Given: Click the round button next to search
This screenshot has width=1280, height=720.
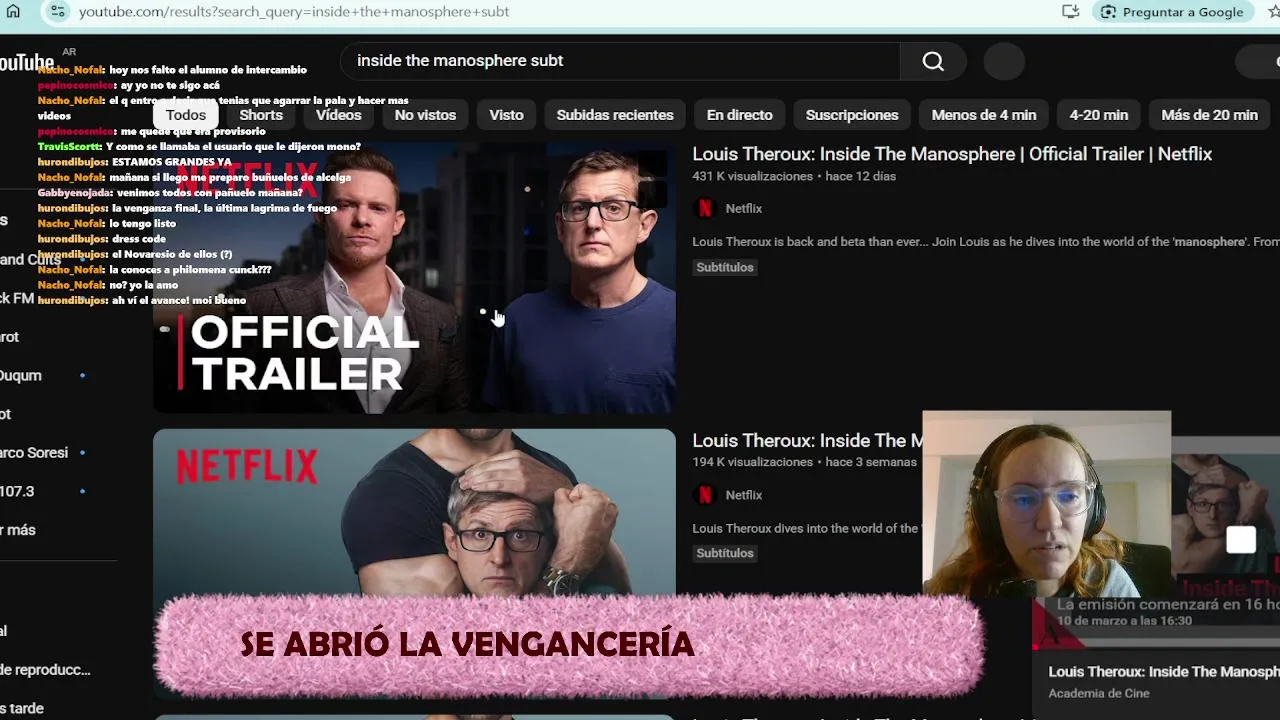Looking at the screenshot, I should 1004,61.
